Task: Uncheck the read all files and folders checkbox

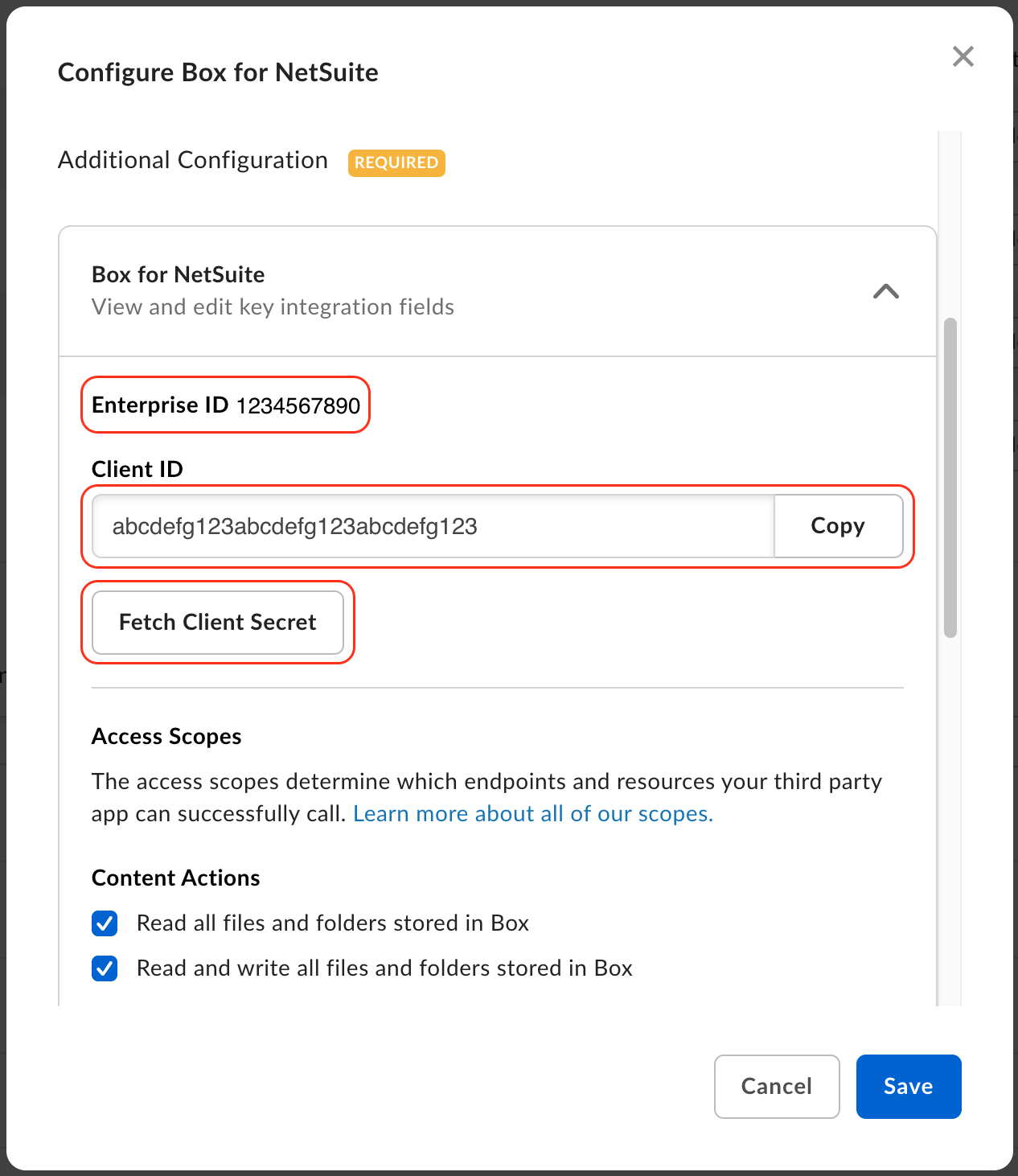Action: coord(105,923)
